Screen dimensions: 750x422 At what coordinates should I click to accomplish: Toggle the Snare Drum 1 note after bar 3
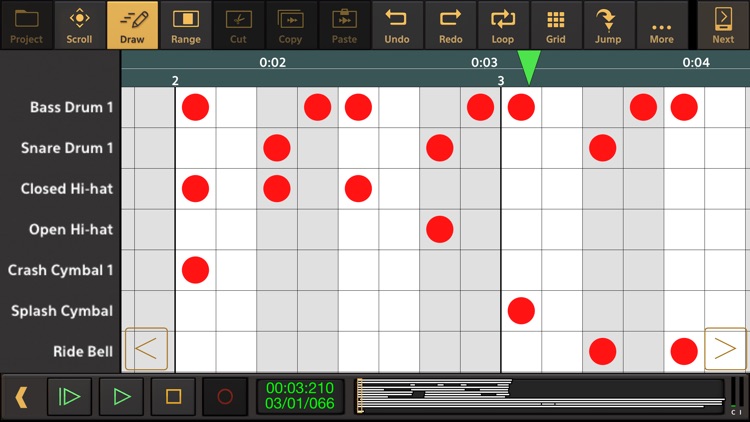click(x=603, y=148)
